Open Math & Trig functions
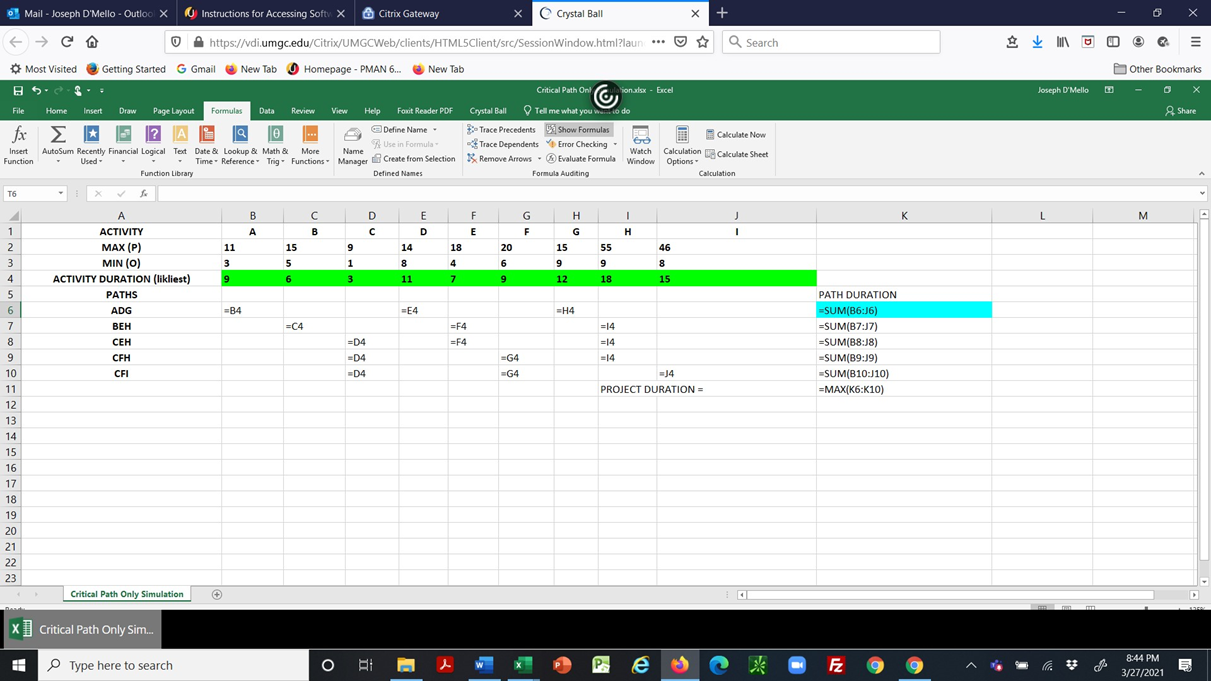This screenshot has height=681, width=1211. [x=275, y=146]
